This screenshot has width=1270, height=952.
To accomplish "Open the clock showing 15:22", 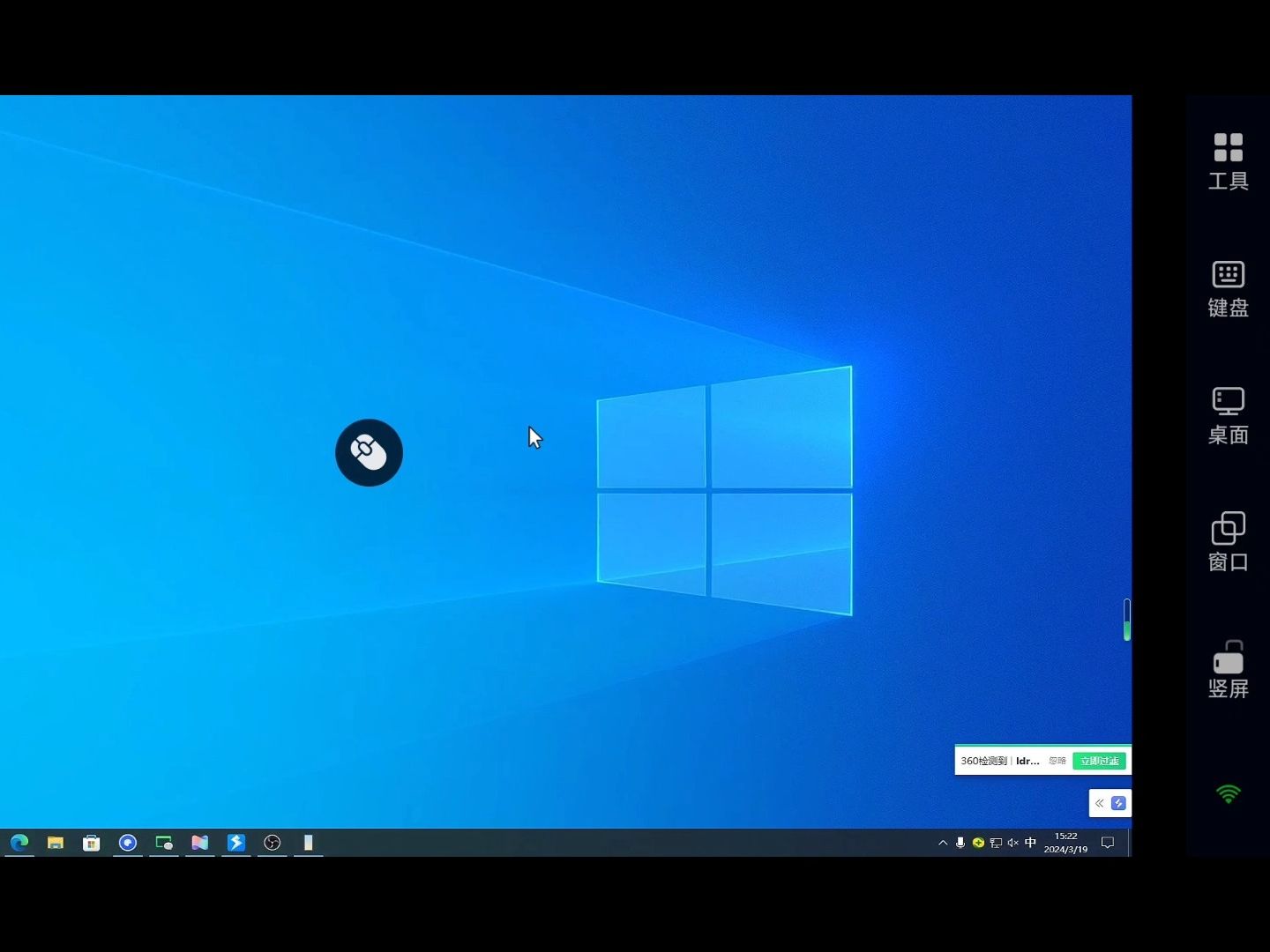I will (x=1065, y=843).
